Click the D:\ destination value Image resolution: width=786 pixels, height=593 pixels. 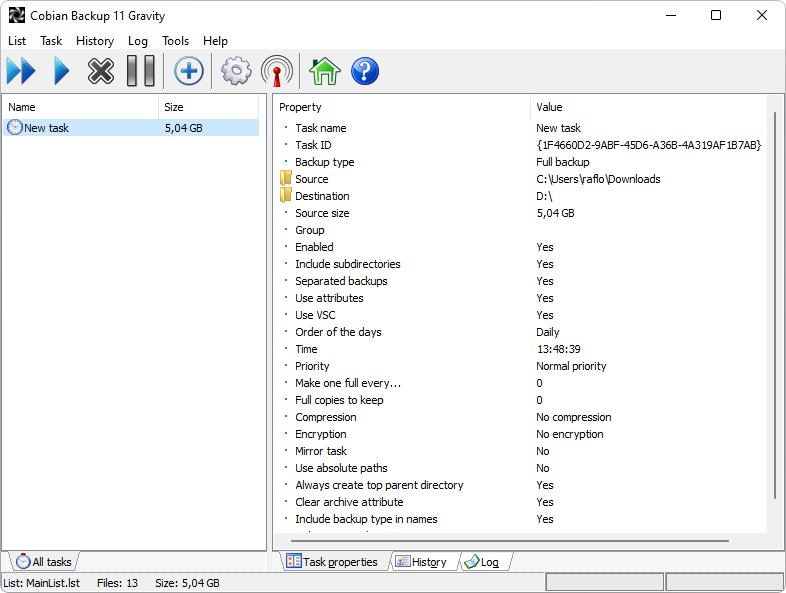click(x=544, y=196)
